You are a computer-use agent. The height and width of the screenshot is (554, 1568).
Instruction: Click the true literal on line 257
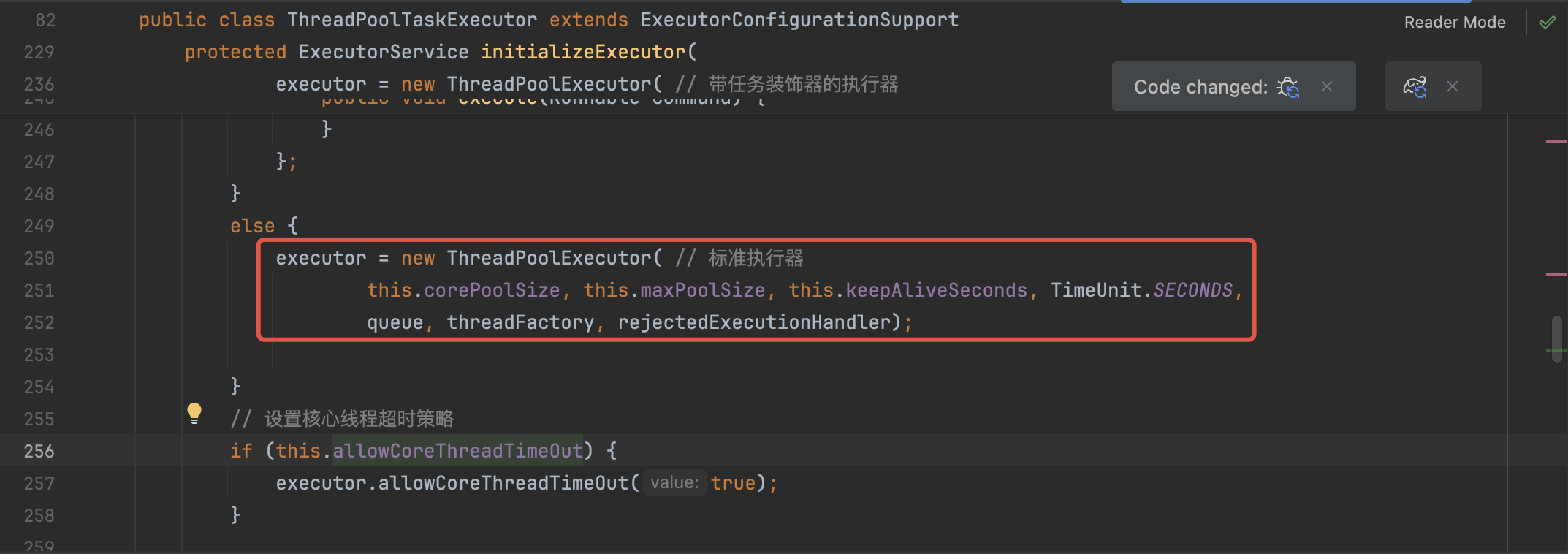(x=733, y=484)
